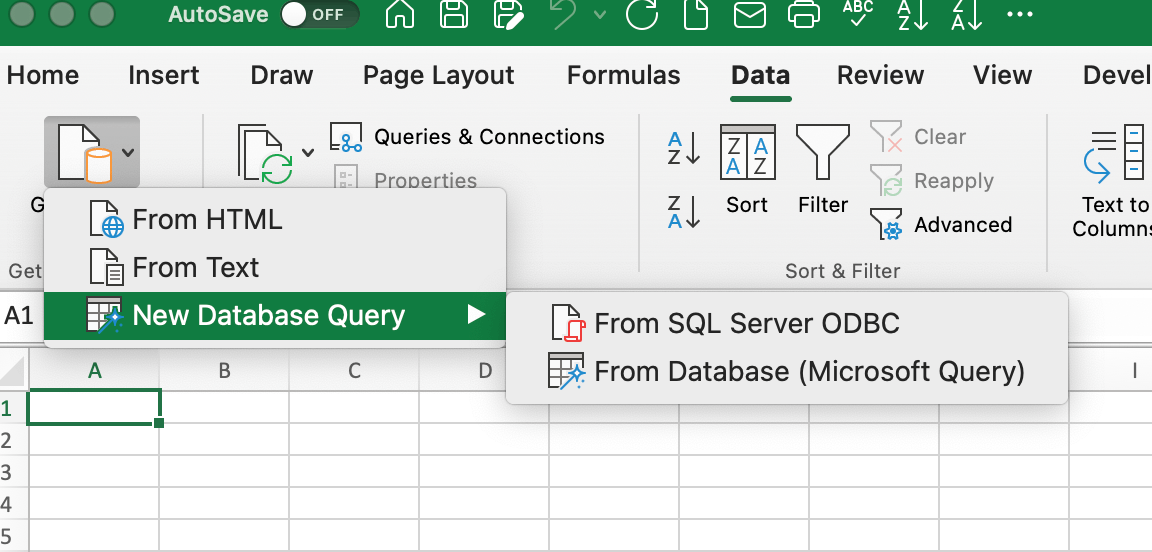Click the New blank document icon
The height and width of the screenshot is (552, 1152).
point(695,15)
